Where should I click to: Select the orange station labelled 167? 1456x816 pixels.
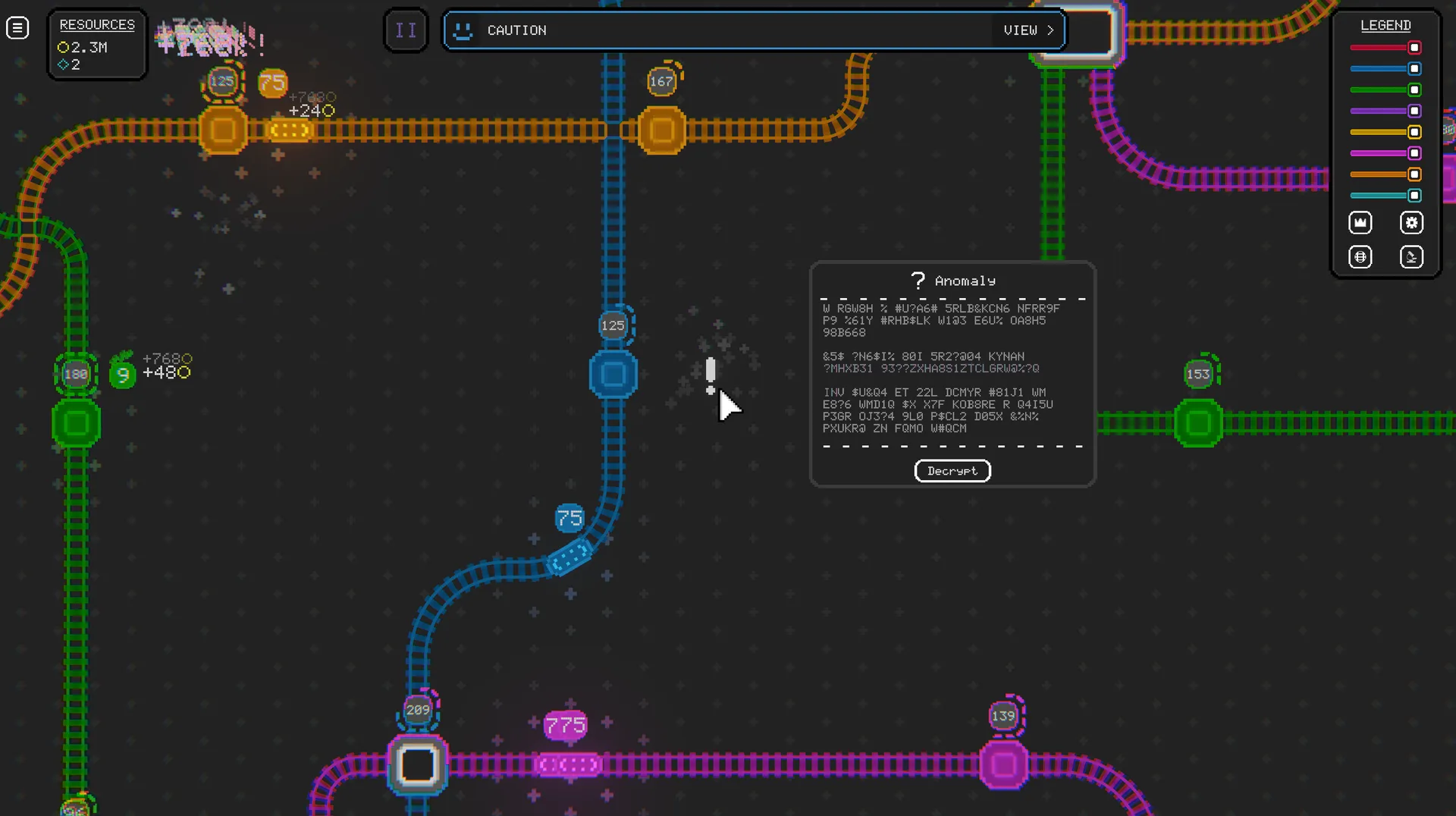[x=662, y=130]
